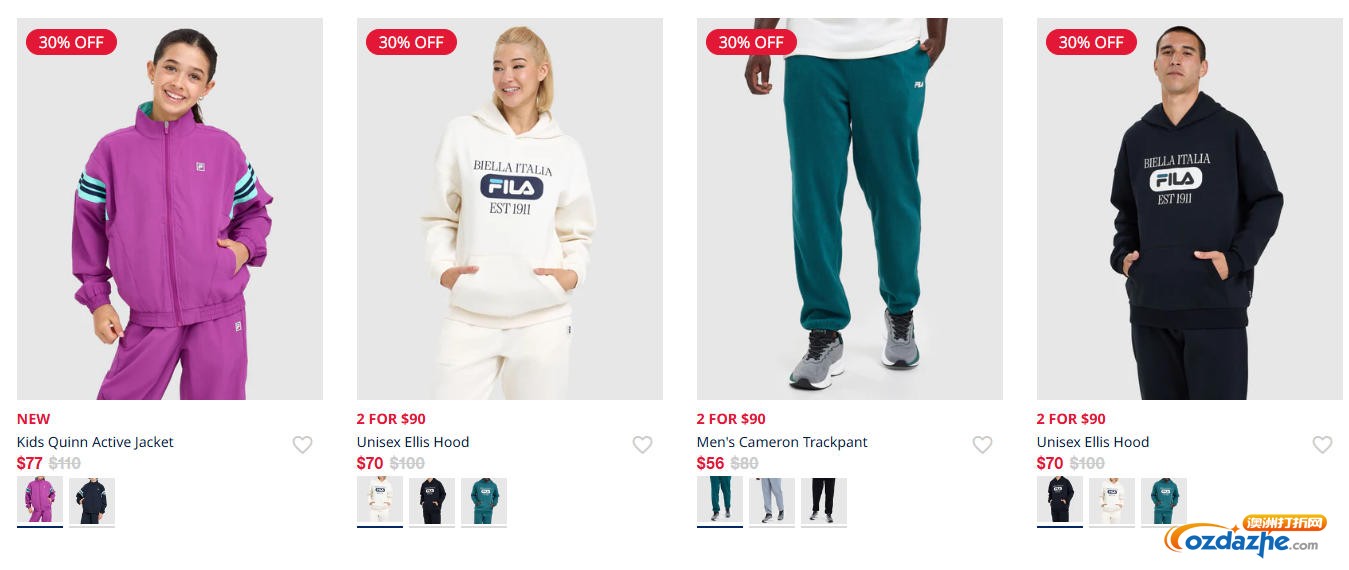This screenshot has height=570, width=1349.
Task: Select navy Kids Quinn jacket color swatch
Action: click(92, 500)
